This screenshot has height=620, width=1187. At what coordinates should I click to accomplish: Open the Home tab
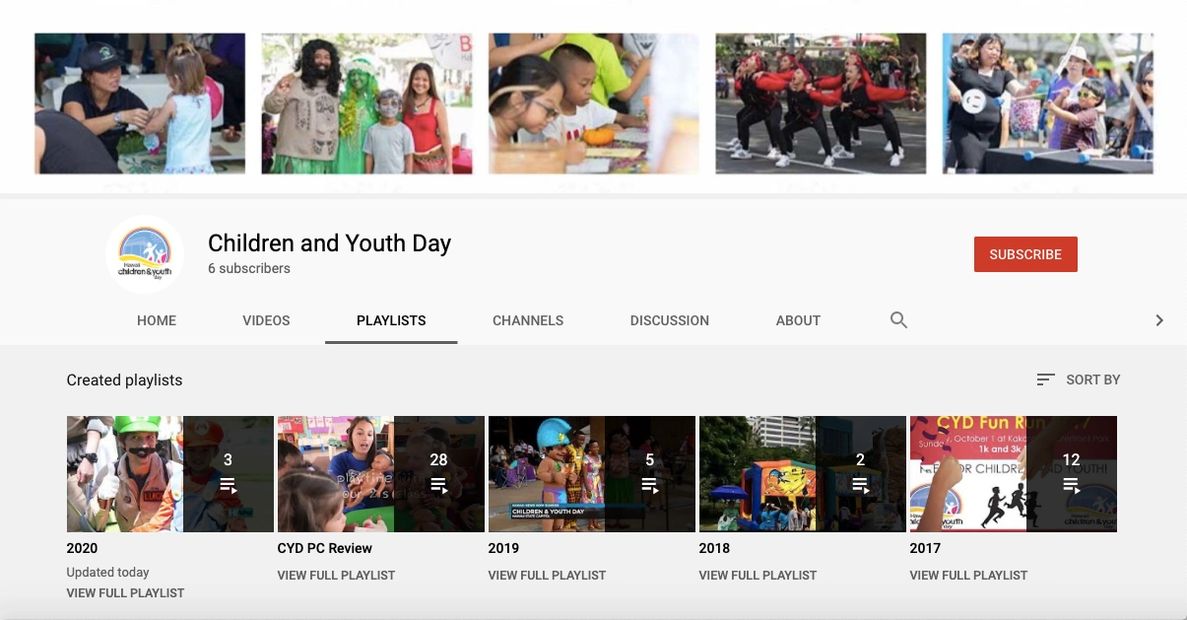156,321
